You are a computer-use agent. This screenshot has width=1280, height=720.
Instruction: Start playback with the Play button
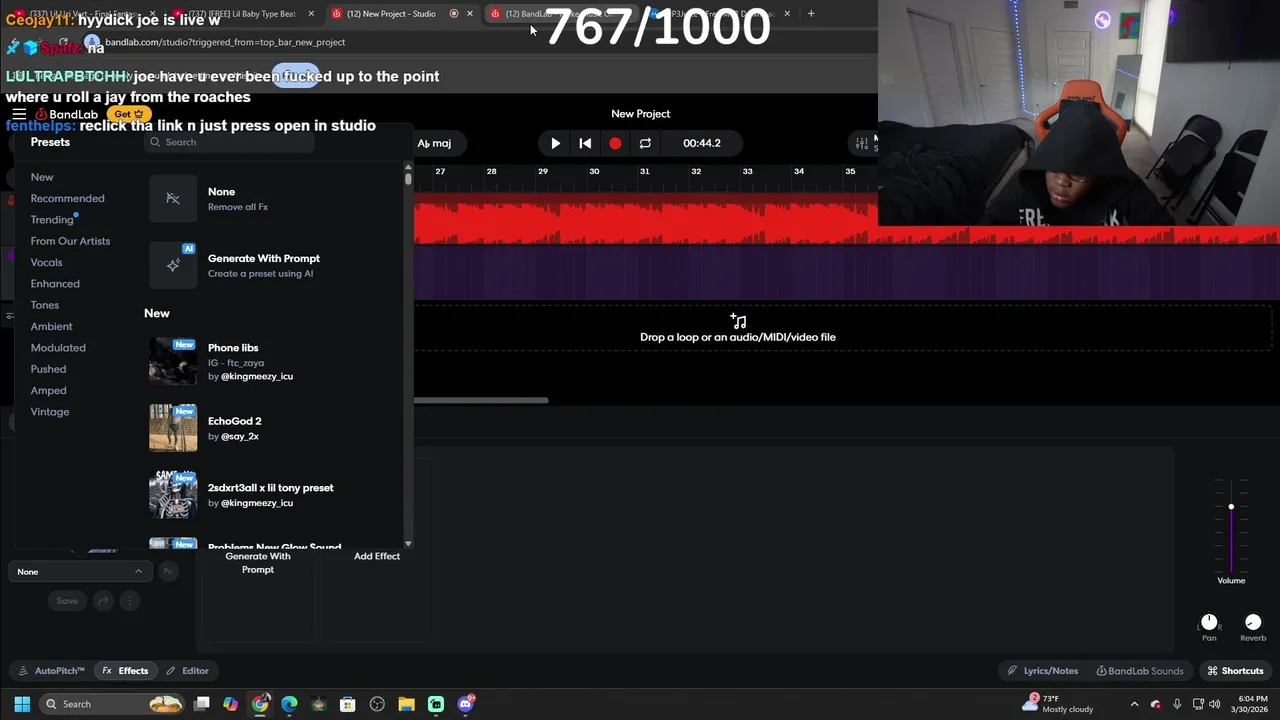click(555, 143)
